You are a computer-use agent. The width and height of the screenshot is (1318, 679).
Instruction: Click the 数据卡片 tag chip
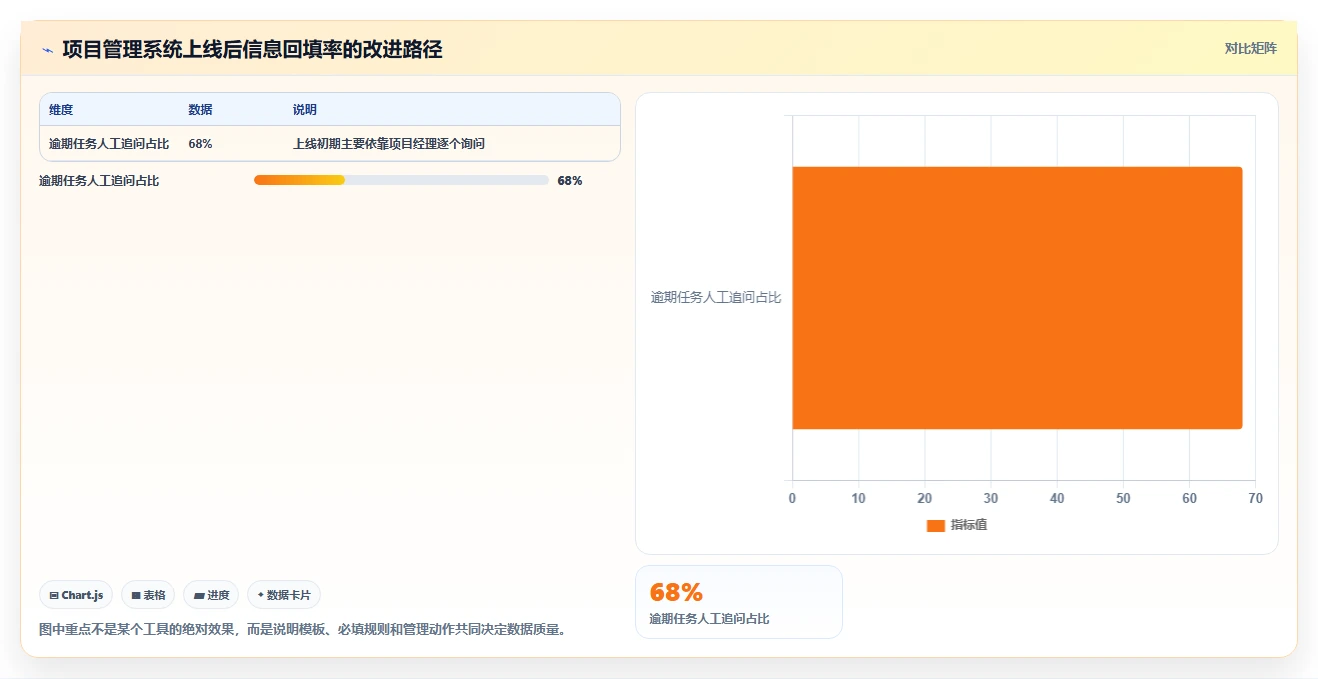284,595
